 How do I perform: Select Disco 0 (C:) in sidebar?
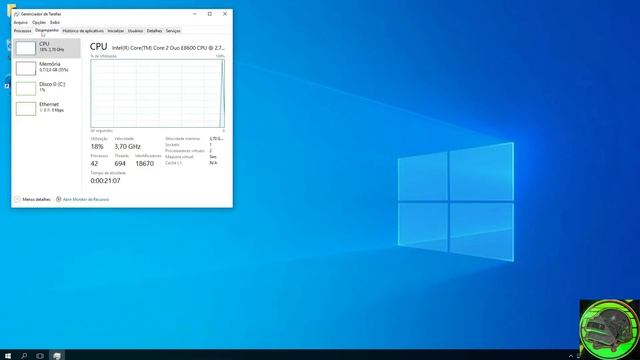click(x=47, y=88)
